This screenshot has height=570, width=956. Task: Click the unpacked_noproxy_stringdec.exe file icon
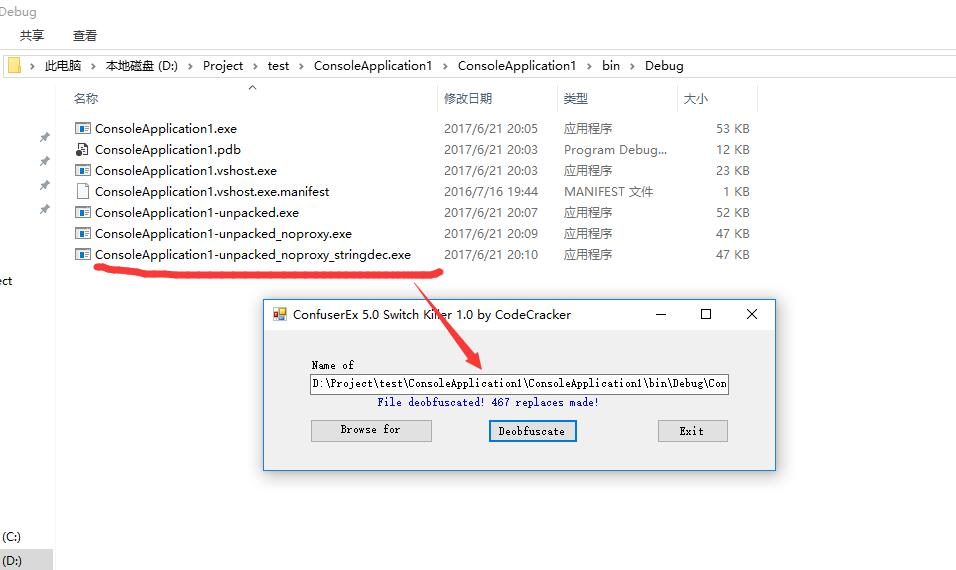pyautogui.click(x=82, y=254)
